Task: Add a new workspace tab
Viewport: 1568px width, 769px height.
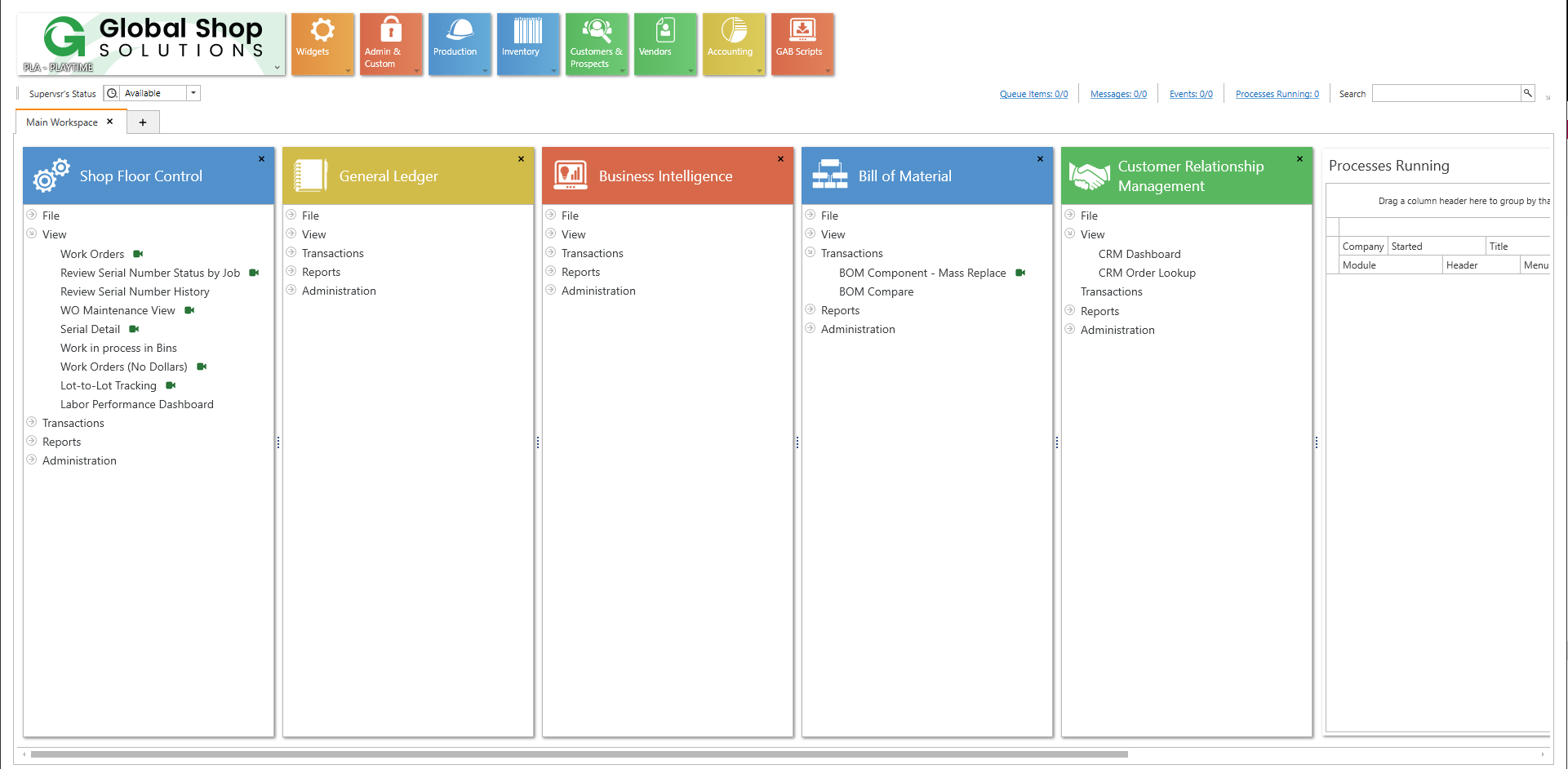Action: pos(143,122)
